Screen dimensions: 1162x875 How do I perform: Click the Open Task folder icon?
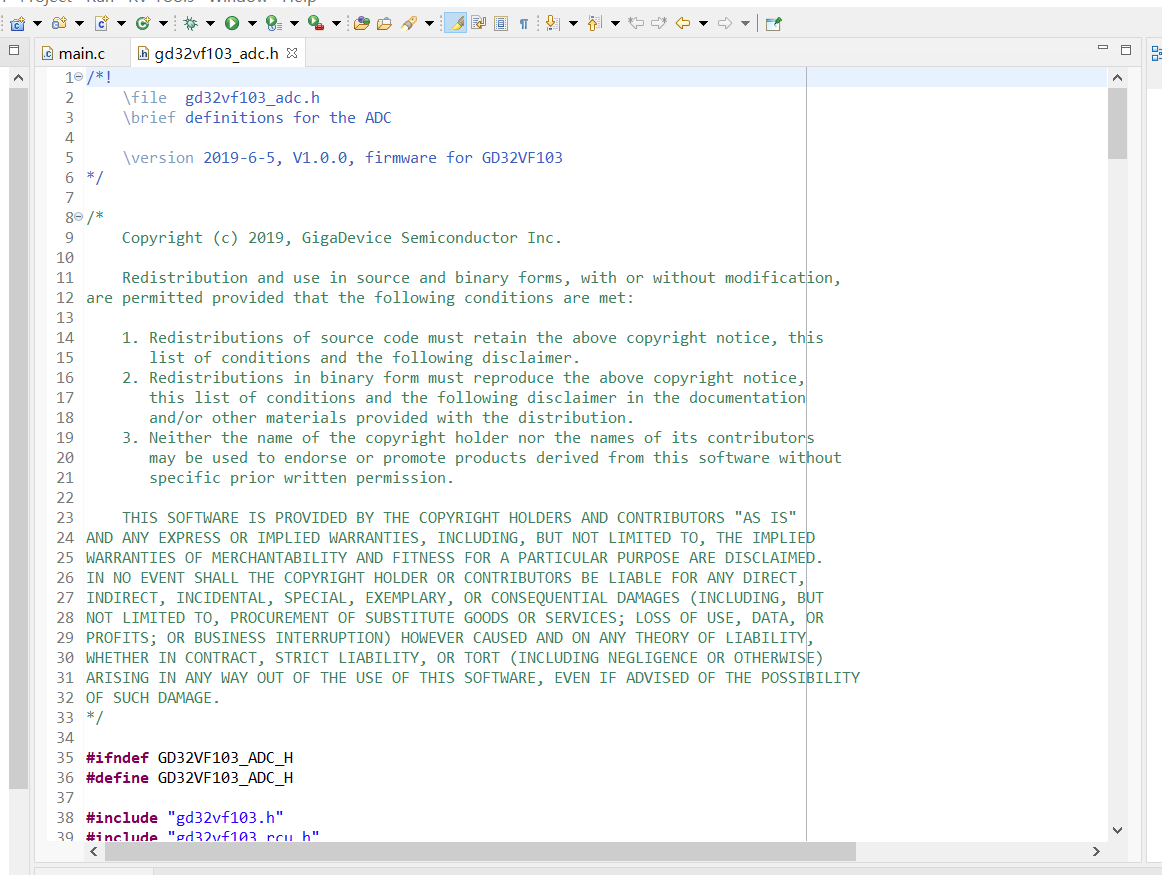coord(384,24)
